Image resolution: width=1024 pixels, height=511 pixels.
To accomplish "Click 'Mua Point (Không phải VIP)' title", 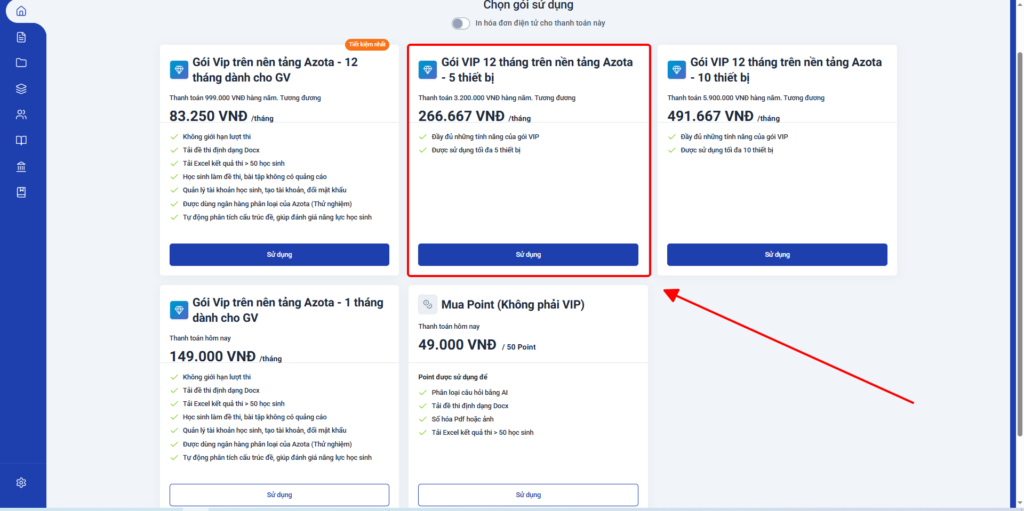I will [x=513, y=305].
